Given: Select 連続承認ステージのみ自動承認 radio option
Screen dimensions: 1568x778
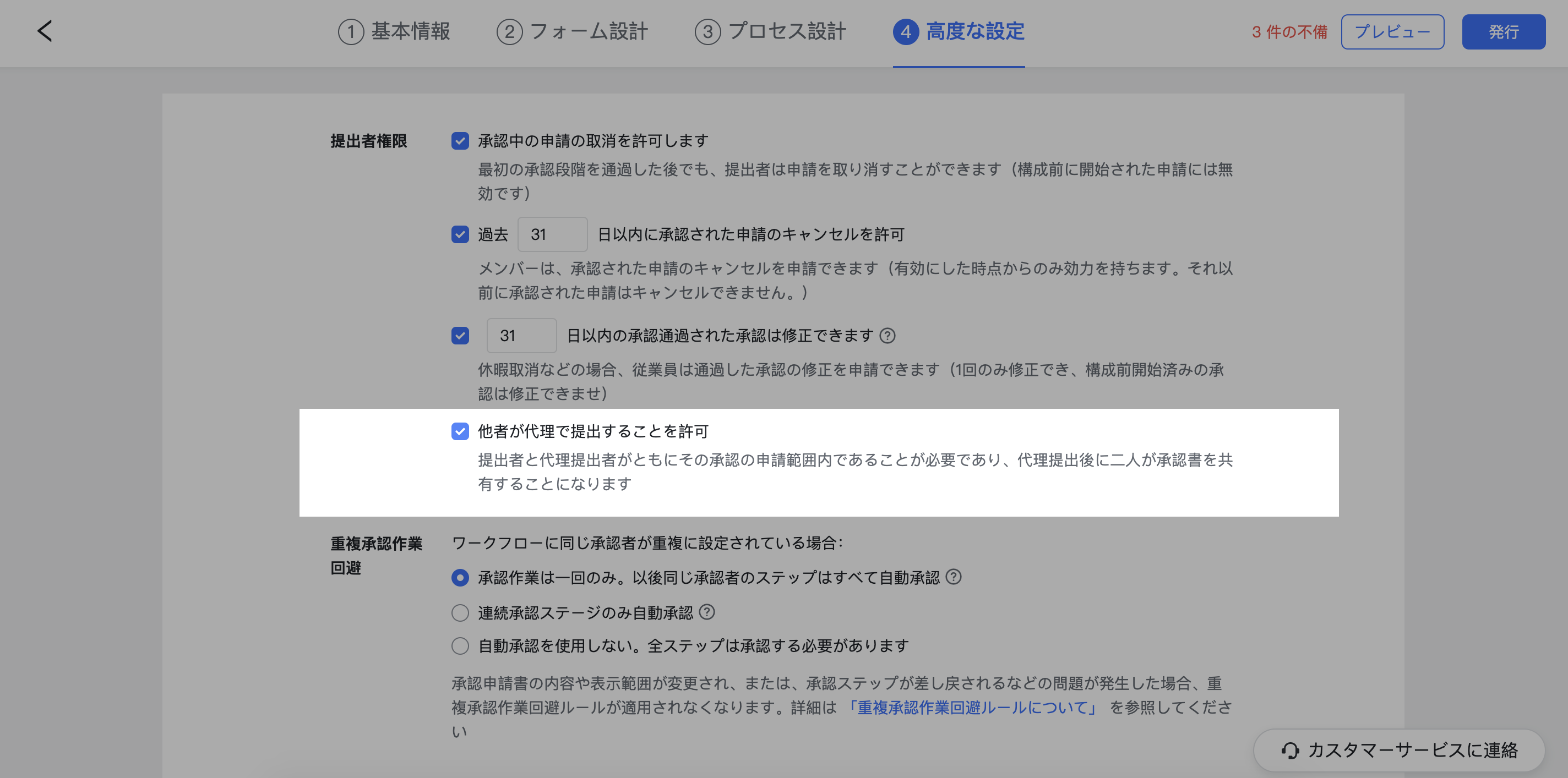Looking at the screenshot, I should [x=460, y=612].
